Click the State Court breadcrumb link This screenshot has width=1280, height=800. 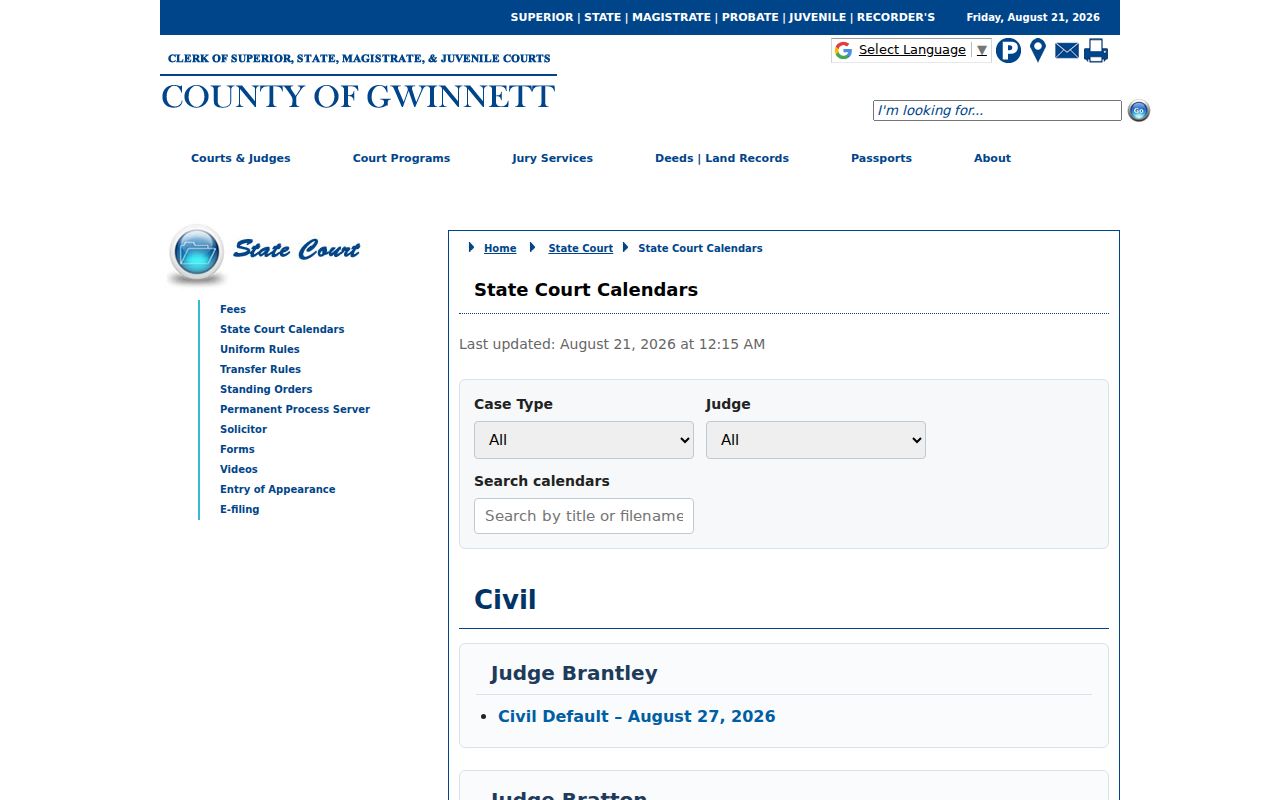click(x=580, y=248)
